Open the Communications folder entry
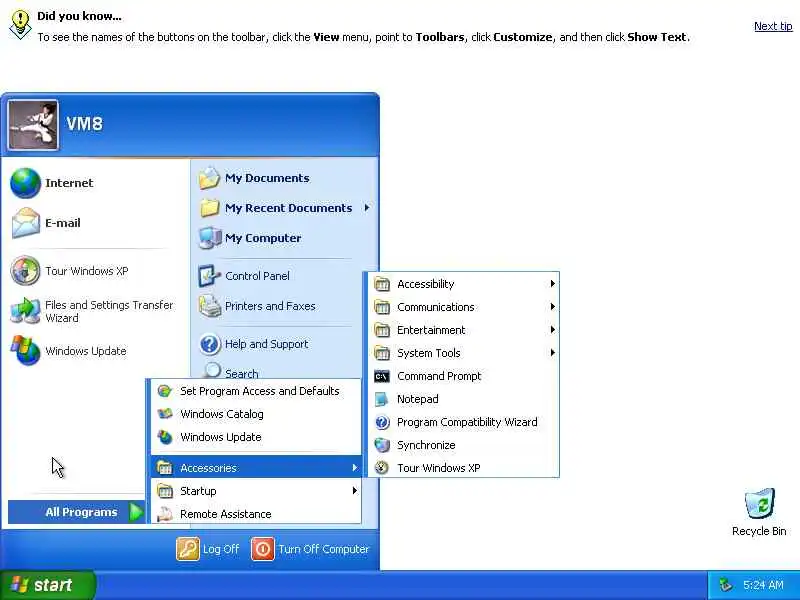 463,307
